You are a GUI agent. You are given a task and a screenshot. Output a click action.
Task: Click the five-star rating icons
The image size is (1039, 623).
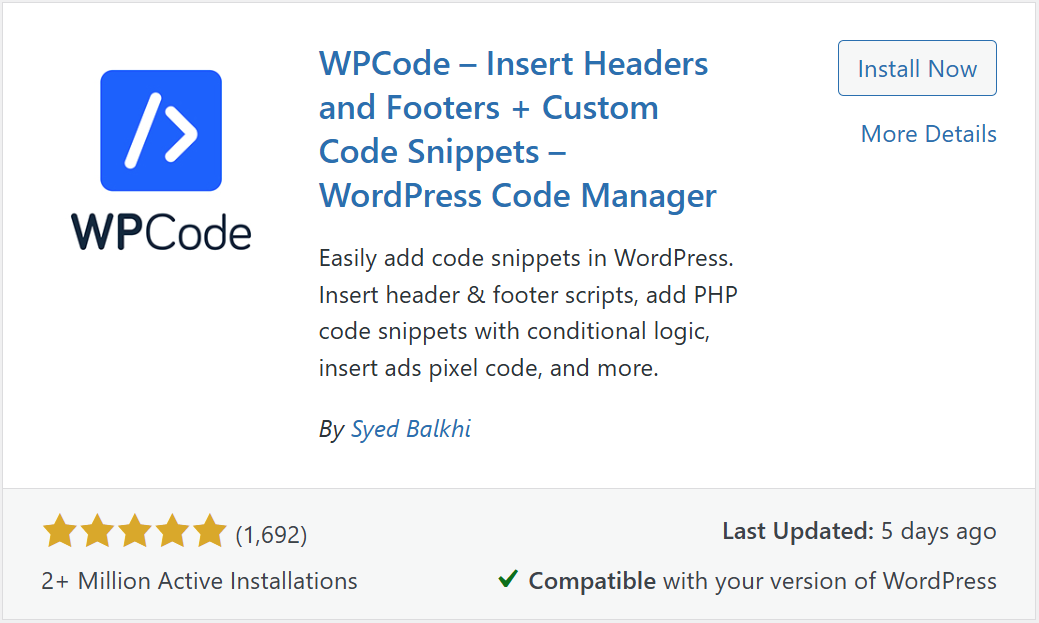point(135,531)
